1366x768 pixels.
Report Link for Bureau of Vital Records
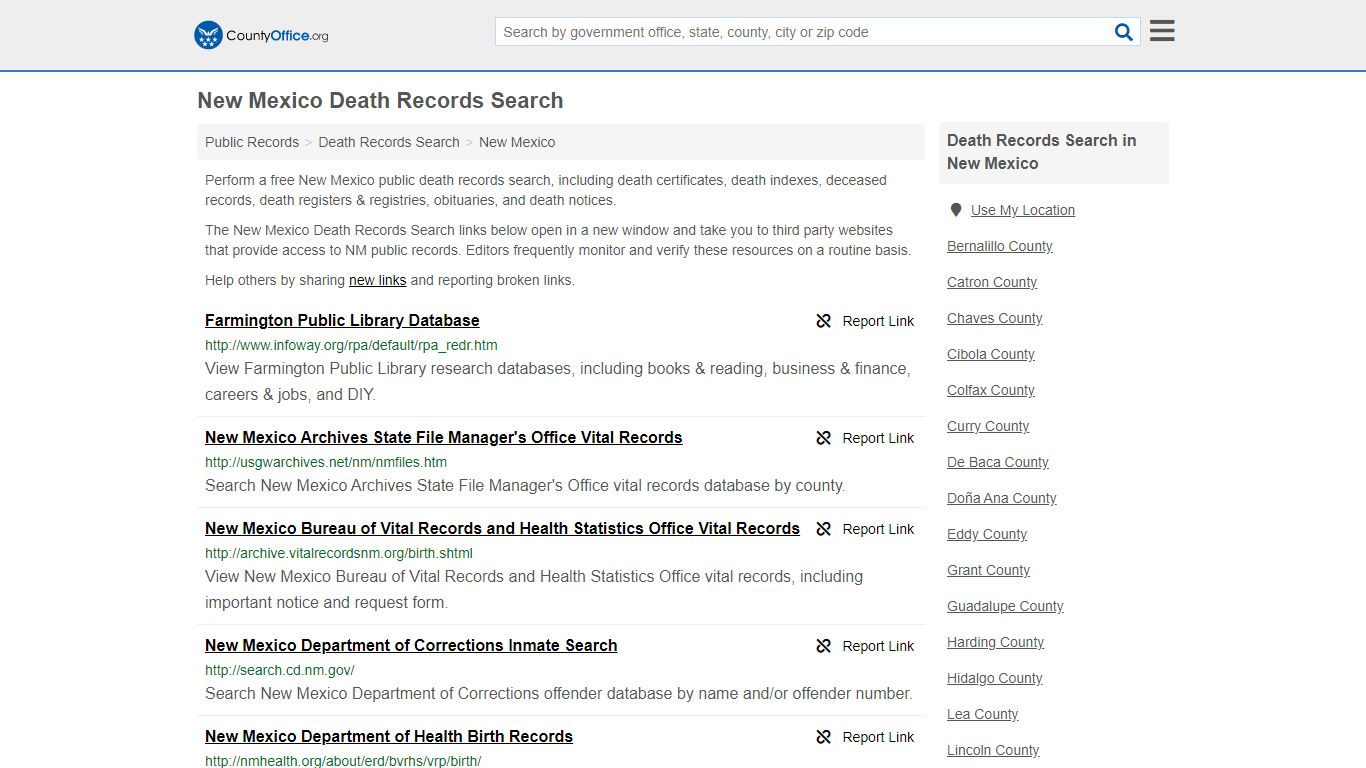pos(878,529)
